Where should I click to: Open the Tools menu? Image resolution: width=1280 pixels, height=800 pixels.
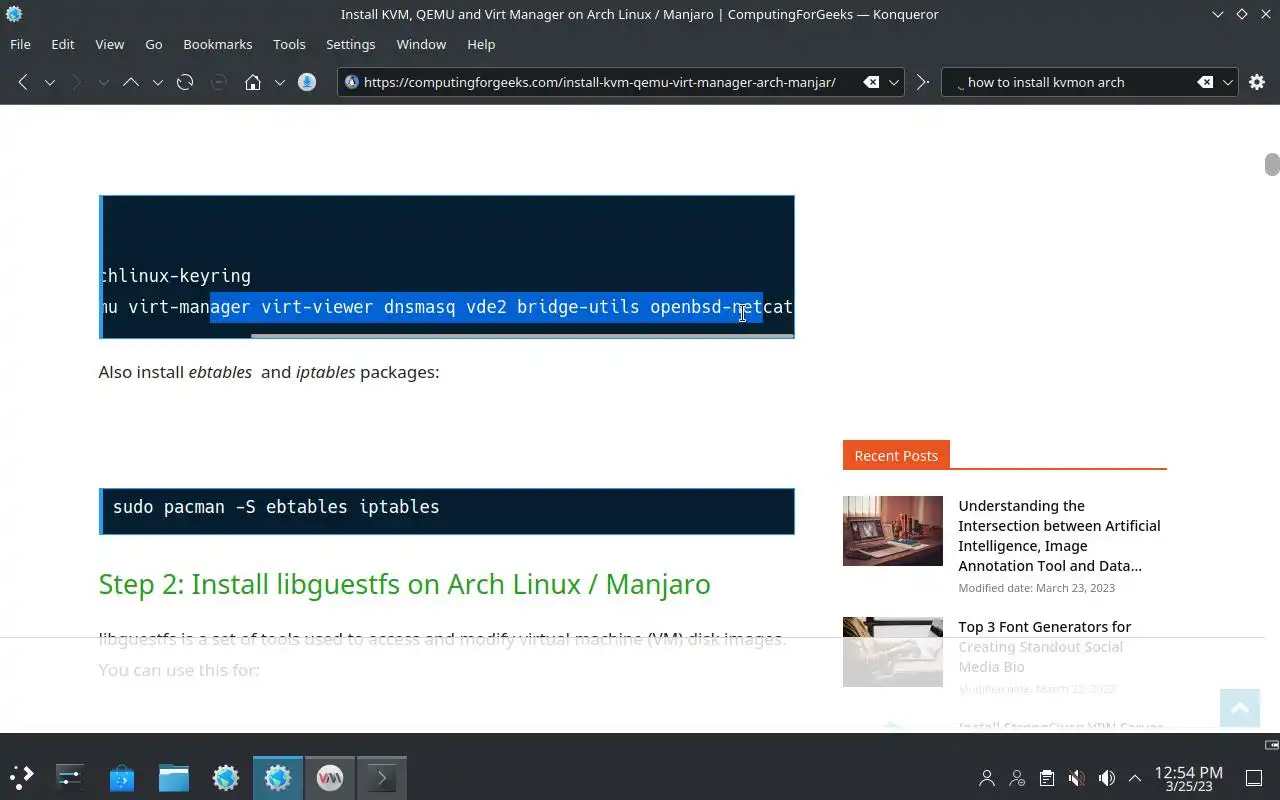click(x=289, y=44)
